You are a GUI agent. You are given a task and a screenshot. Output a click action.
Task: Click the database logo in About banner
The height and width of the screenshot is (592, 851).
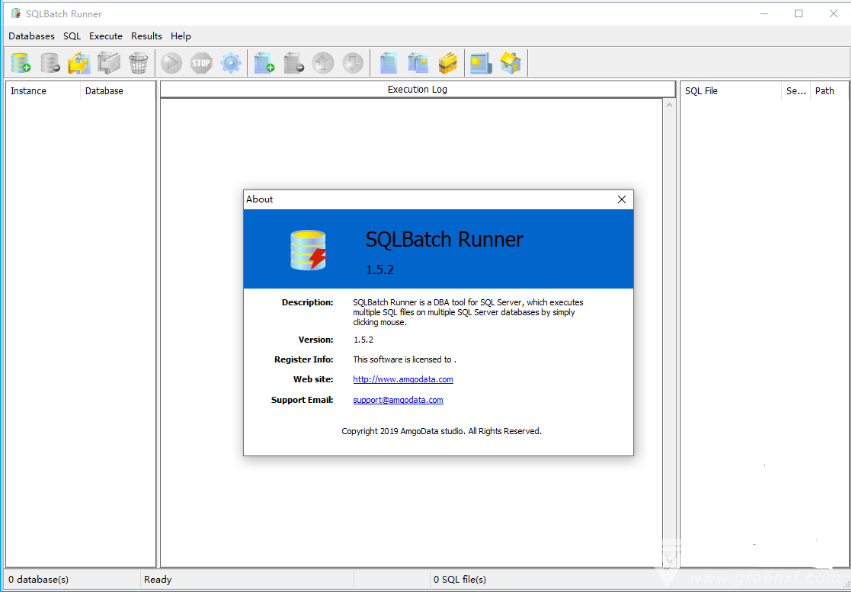308,250
